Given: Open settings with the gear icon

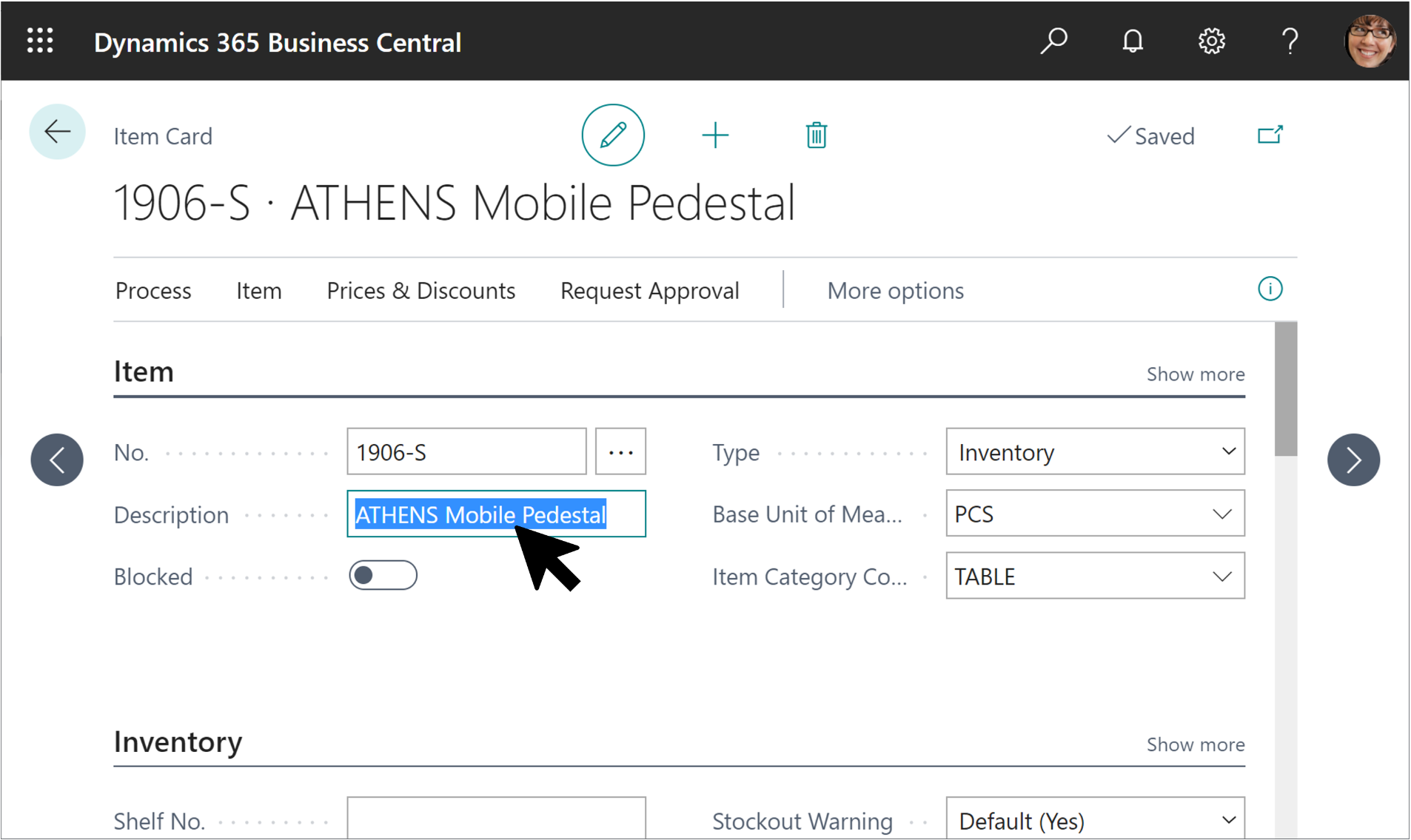Looking at the screenshot, I should (1211, 41).
